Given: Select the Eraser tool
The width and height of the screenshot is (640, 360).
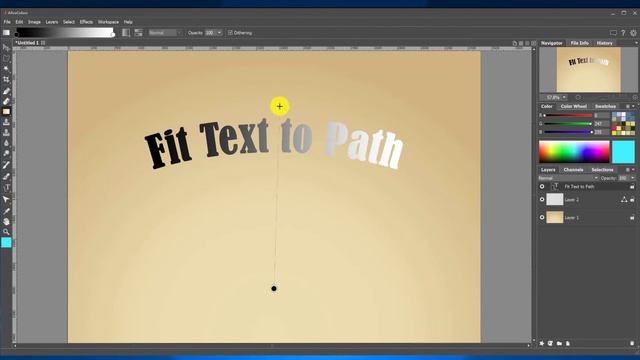Looking at the screenshot, I should point(6,101).
